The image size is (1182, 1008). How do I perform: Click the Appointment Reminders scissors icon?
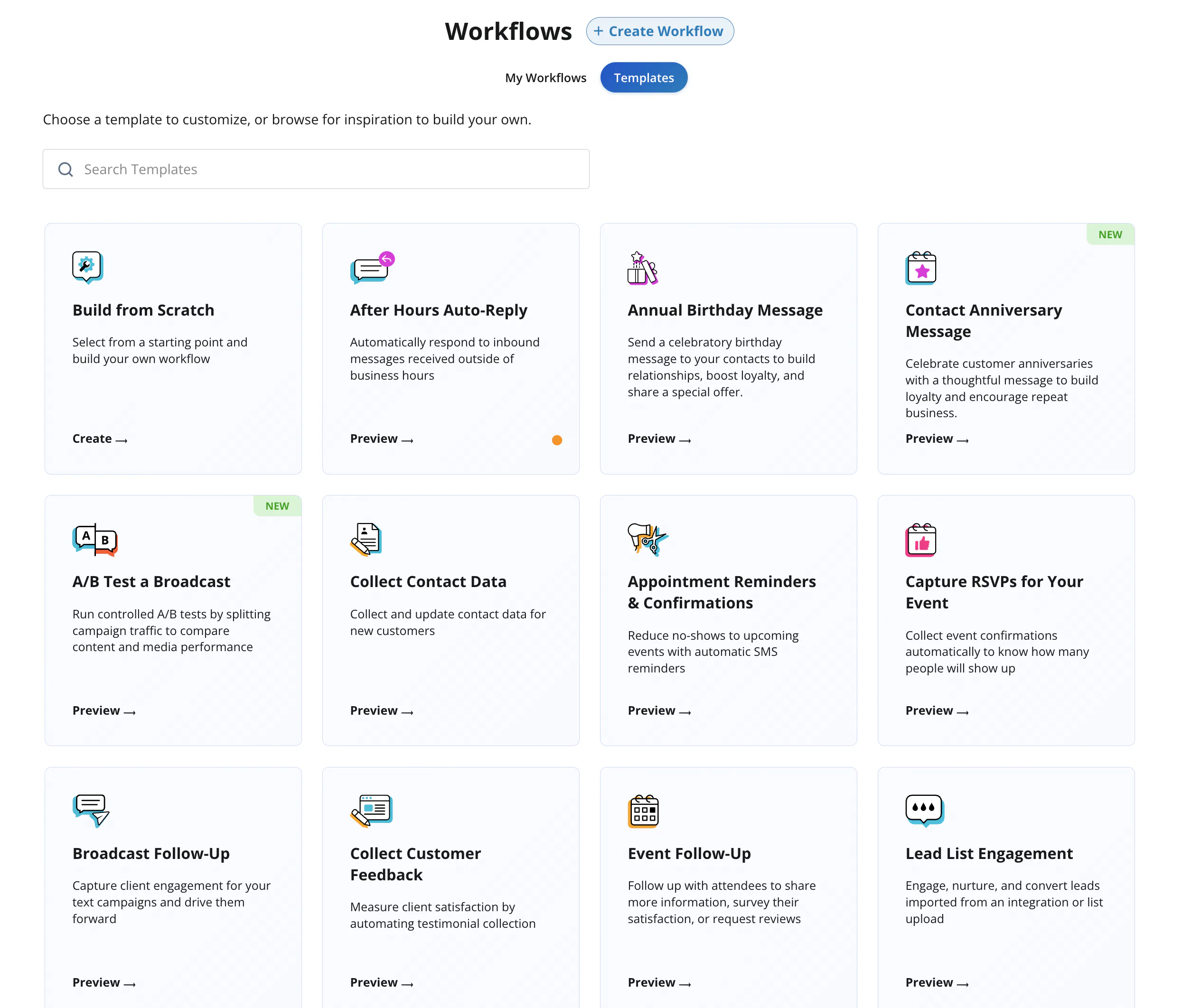tap(648, 539)
